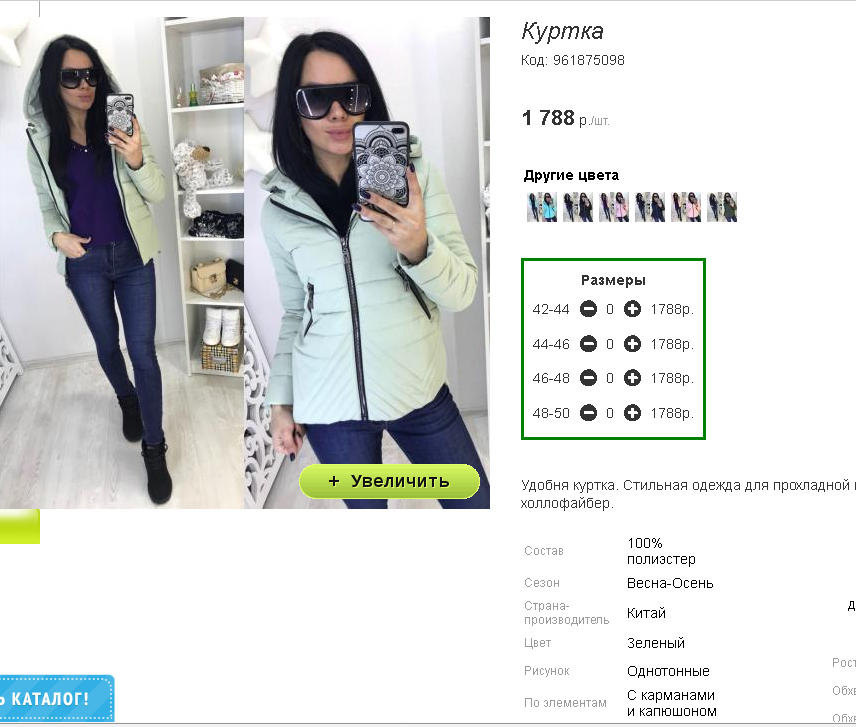The width and height of the screenshot is (856, 727).
Task: Click plus icon for size 48-50
Action: coord(632,413)
